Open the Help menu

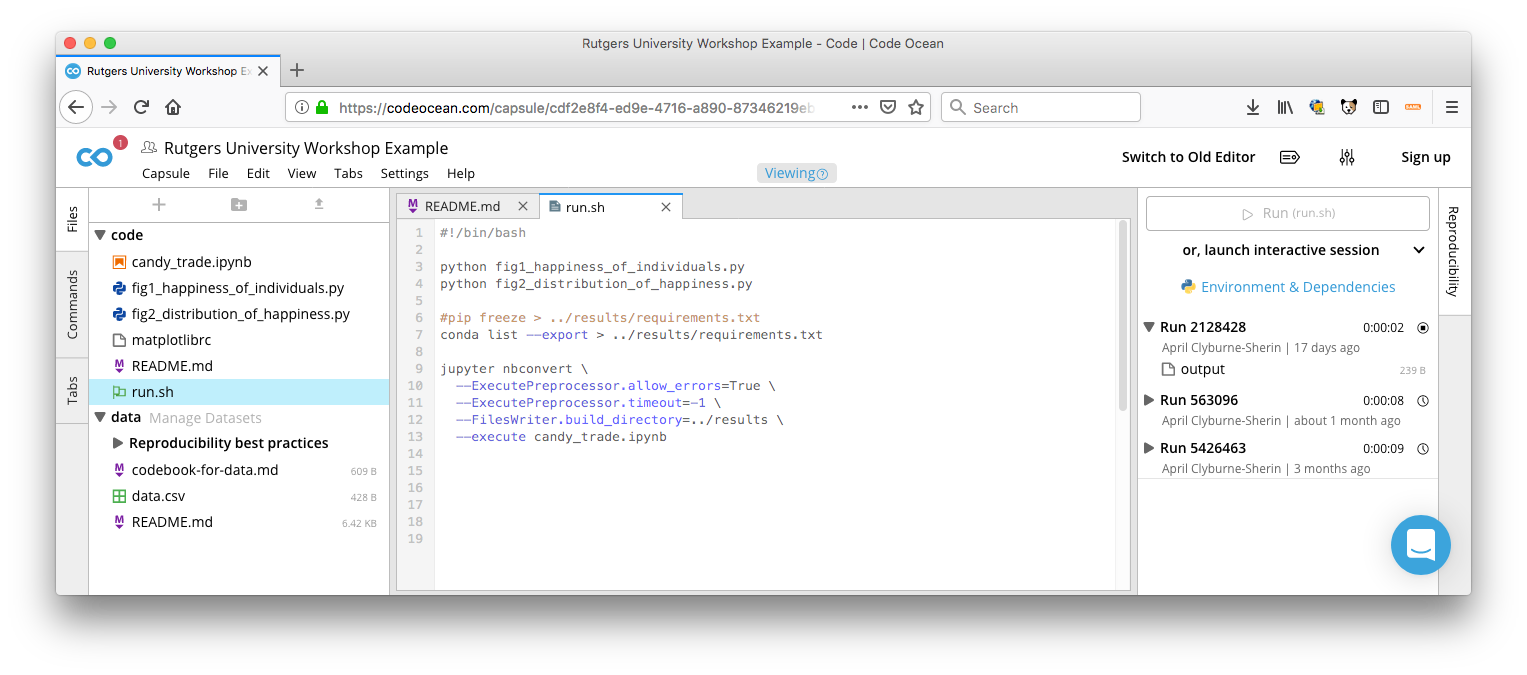(x=461, y=173)
